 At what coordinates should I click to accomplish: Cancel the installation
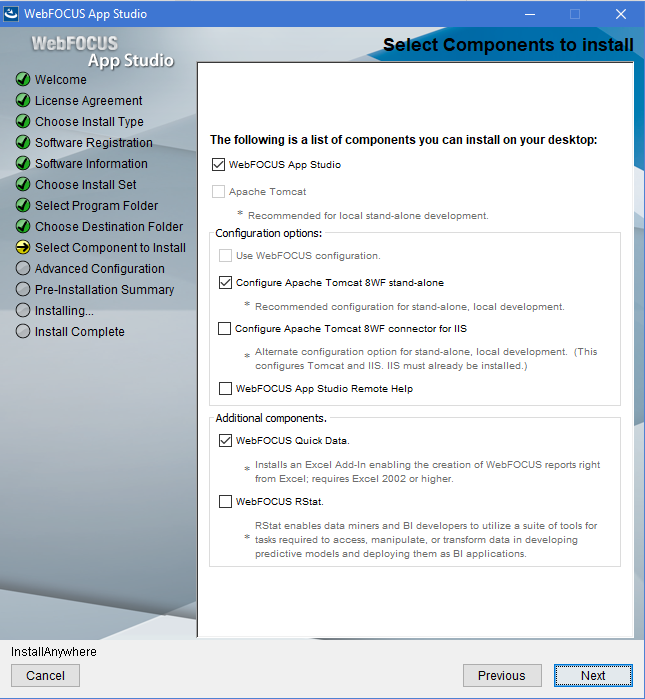(x=45, y=675)
